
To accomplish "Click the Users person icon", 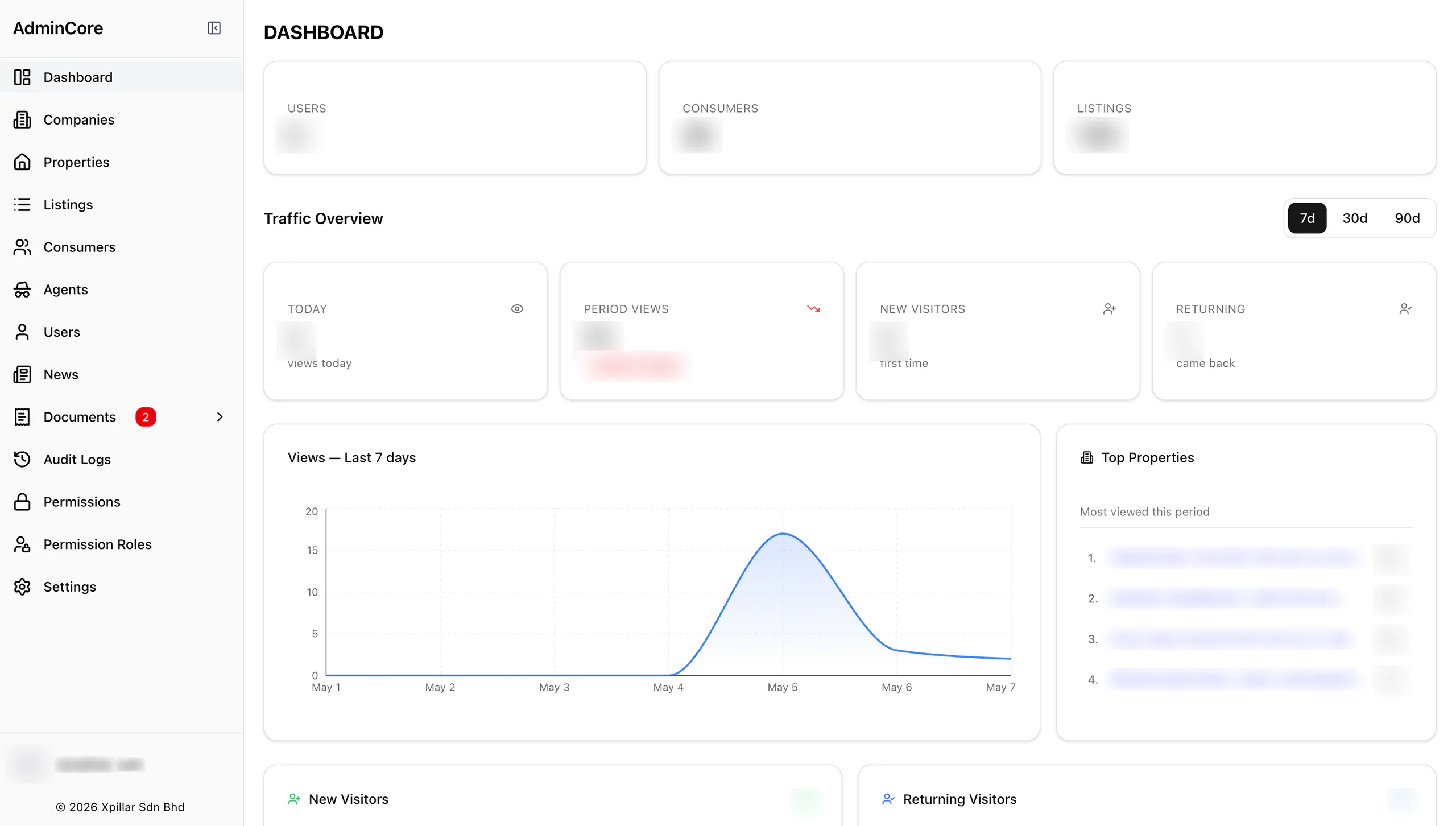I will pos(22,332).
